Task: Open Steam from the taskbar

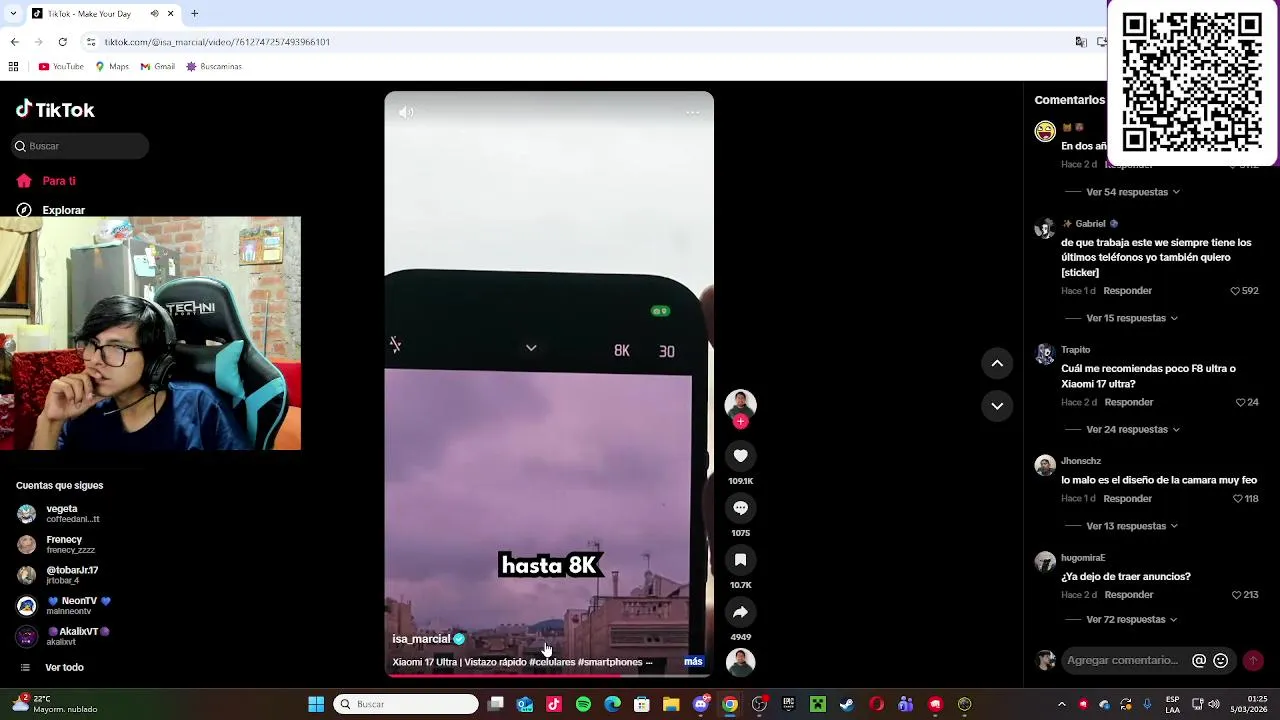Action: pos(847,704)
